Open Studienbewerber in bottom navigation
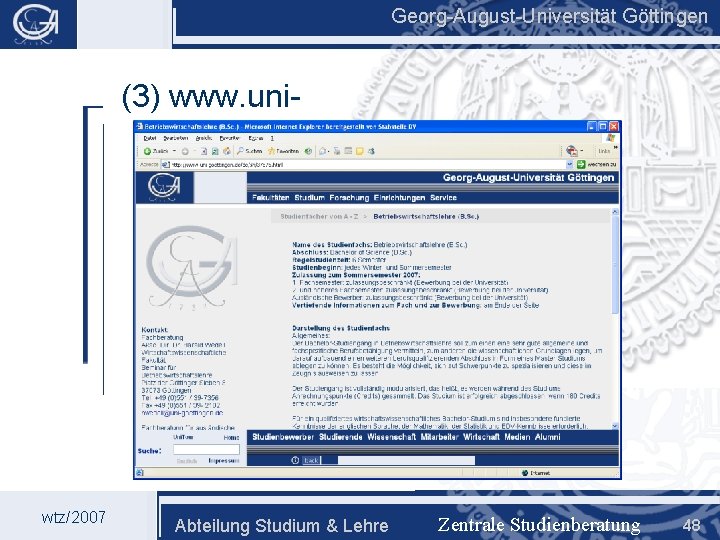The width and height of the screenshot is (720, 540). (283, 437)
